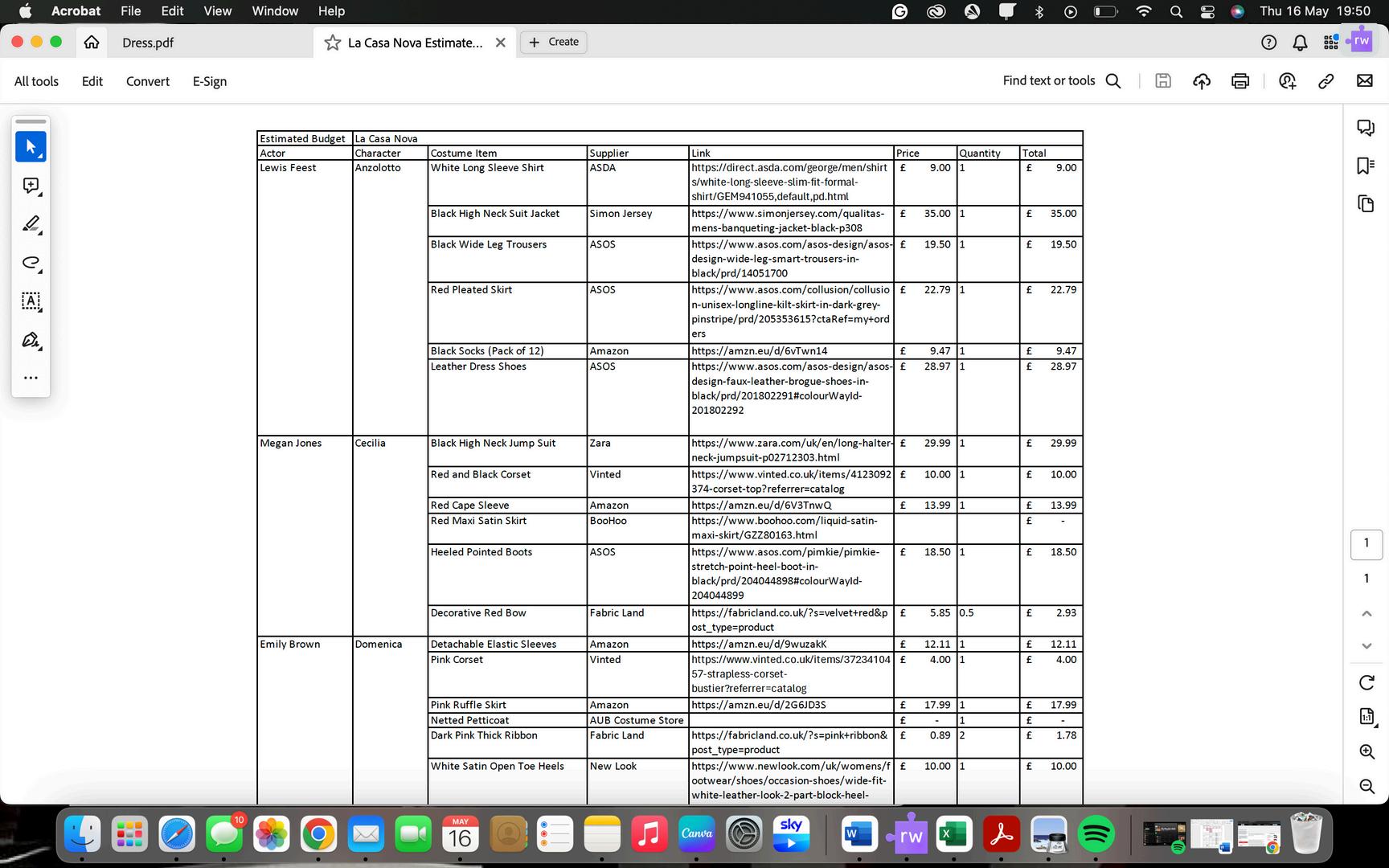Open Finder from the Dock
Viewport: 1389px width, 868px height.
pos(82,835)
